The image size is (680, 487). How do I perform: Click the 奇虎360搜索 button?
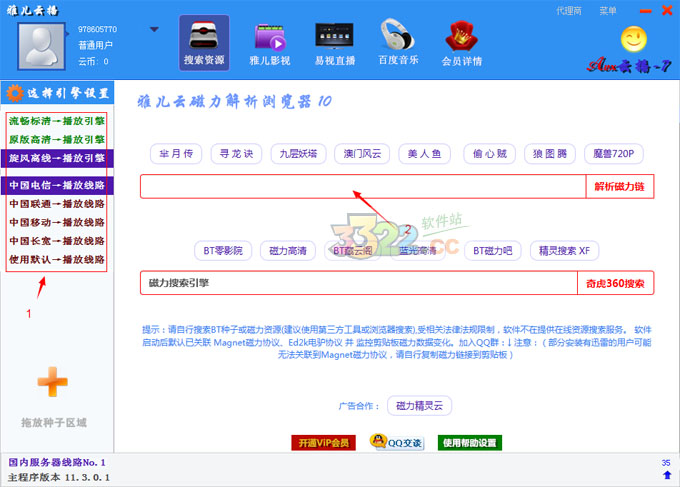click(615, 283)
